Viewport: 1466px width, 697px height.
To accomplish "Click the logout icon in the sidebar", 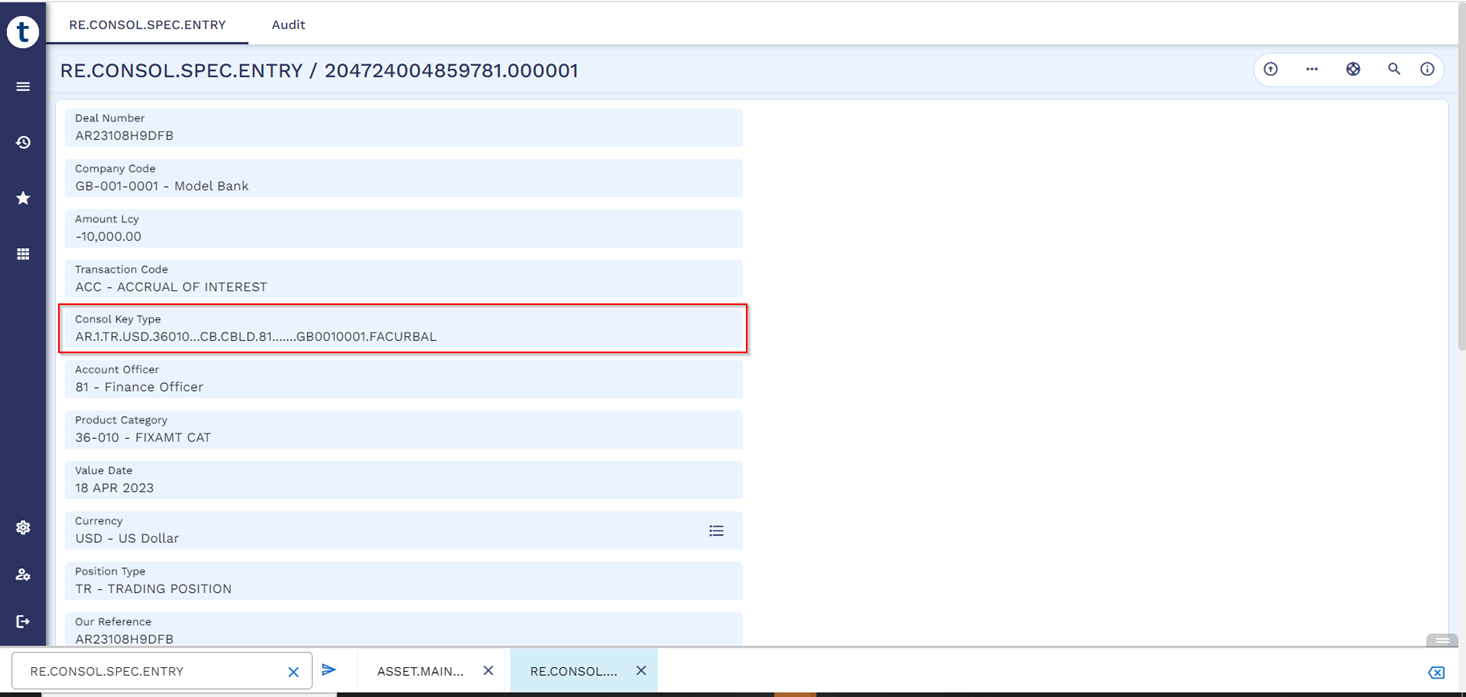I will (23, 622).
